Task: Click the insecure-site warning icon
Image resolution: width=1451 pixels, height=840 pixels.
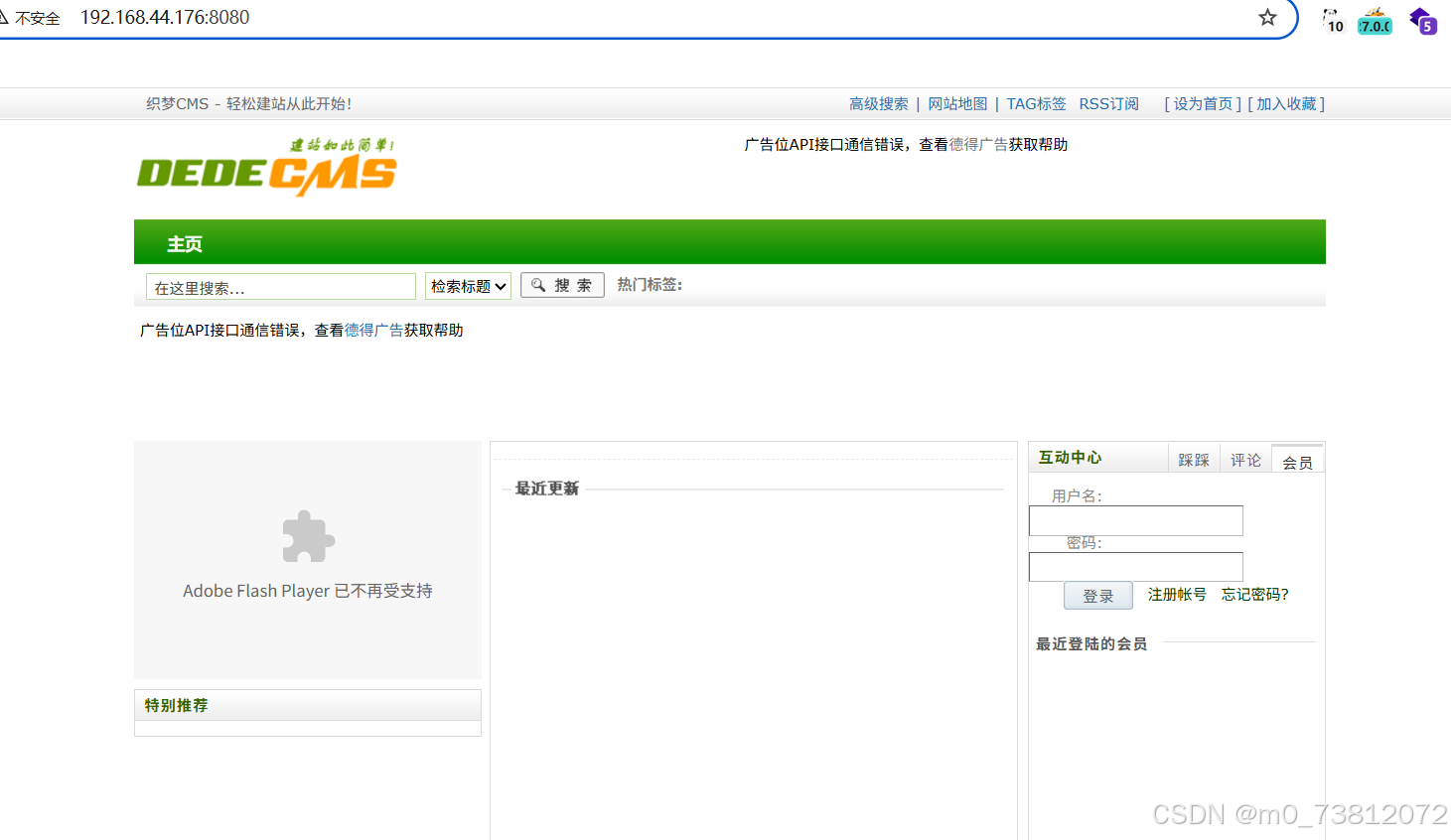Action: pos(4,17)
